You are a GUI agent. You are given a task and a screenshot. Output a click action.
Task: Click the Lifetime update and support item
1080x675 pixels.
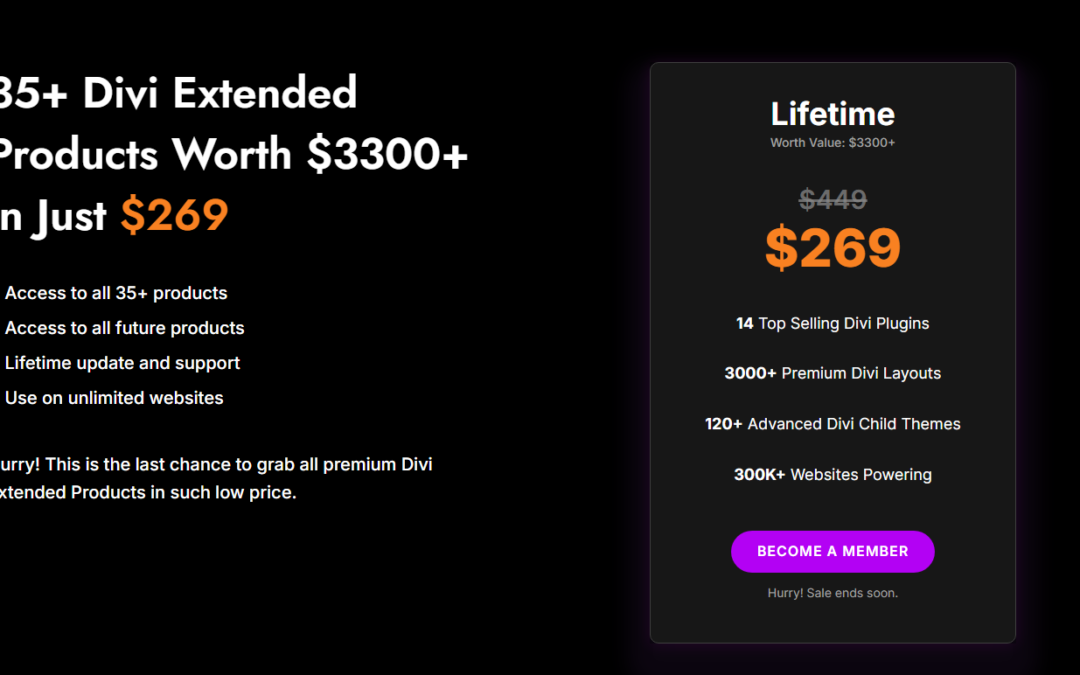click(x=122, y=363)
